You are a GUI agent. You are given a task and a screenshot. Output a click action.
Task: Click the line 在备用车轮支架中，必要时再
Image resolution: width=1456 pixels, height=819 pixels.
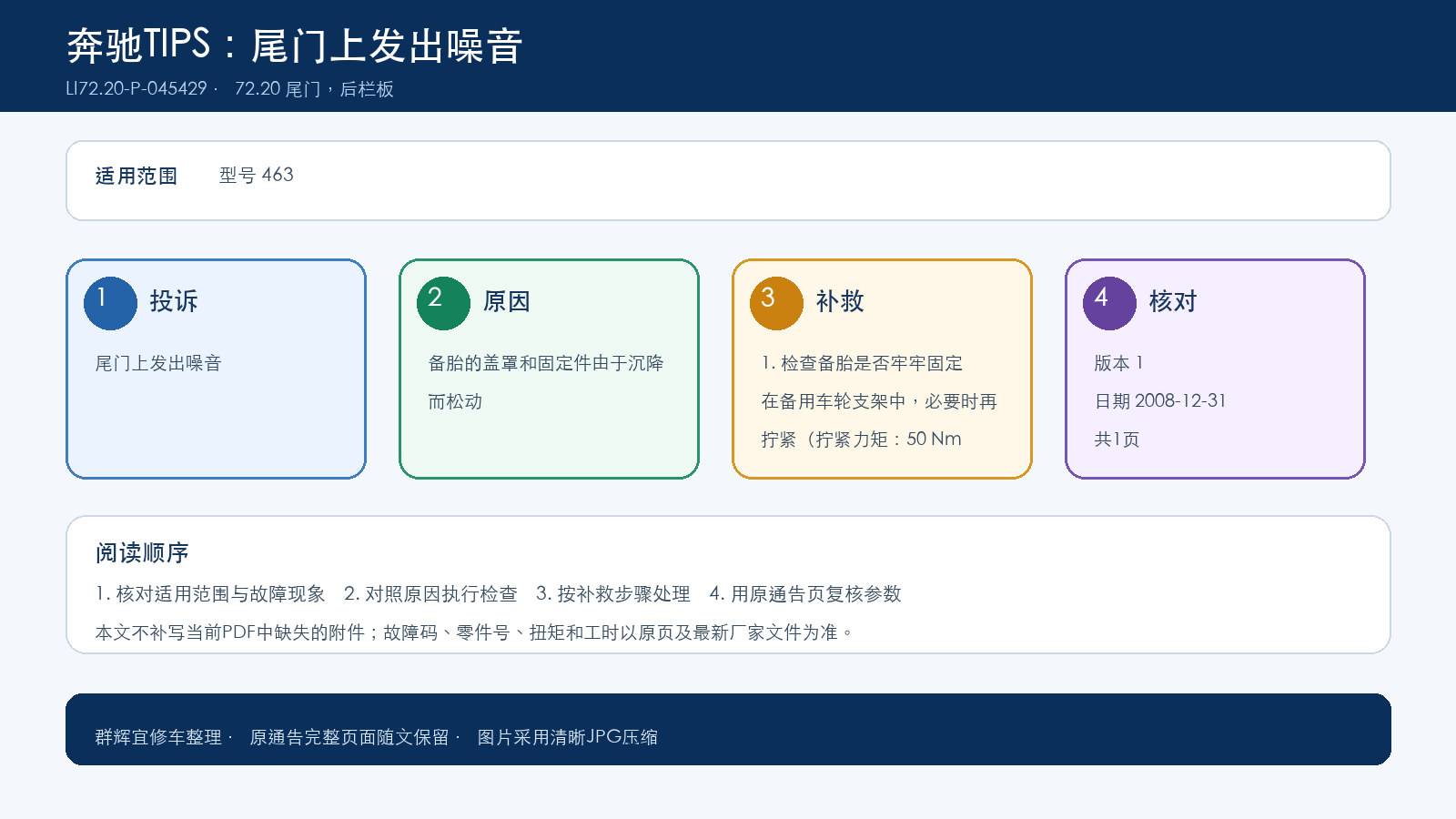[879, 401]
